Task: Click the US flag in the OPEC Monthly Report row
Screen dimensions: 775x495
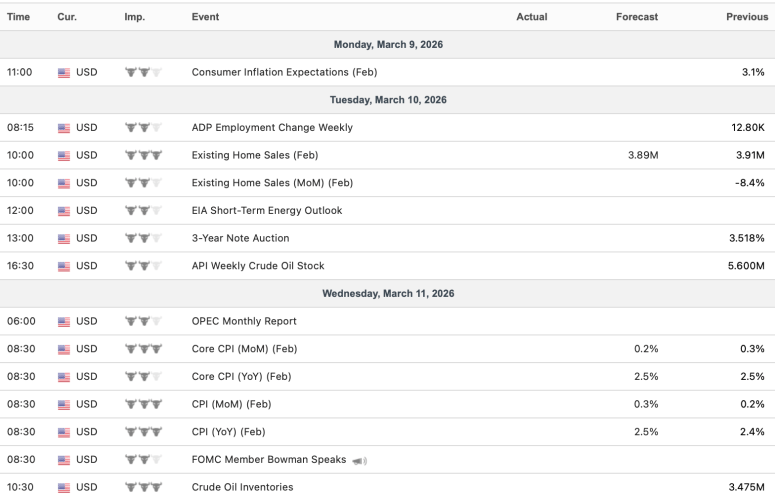Action: click(x=65, y=322)
